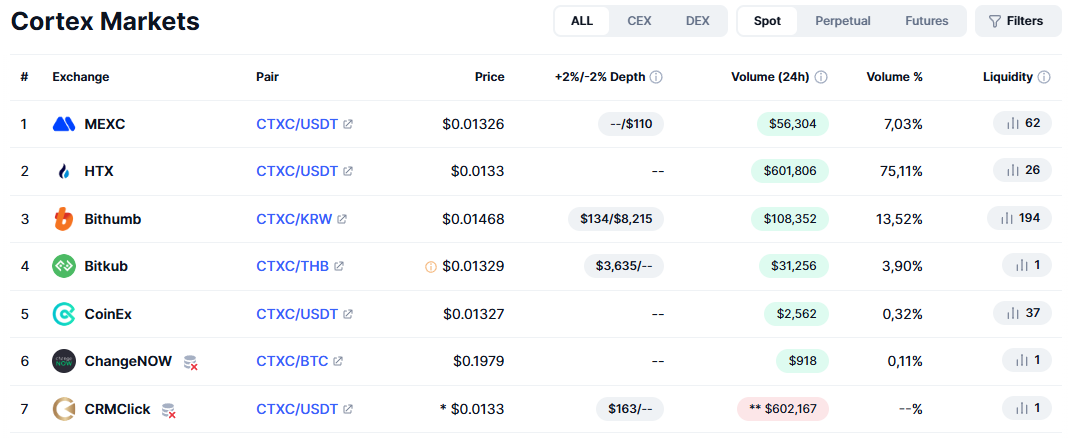The width and height of the screenshot is (1068, 444).
Task: Click the $0.1979 price value
Action: pos(479,361)
